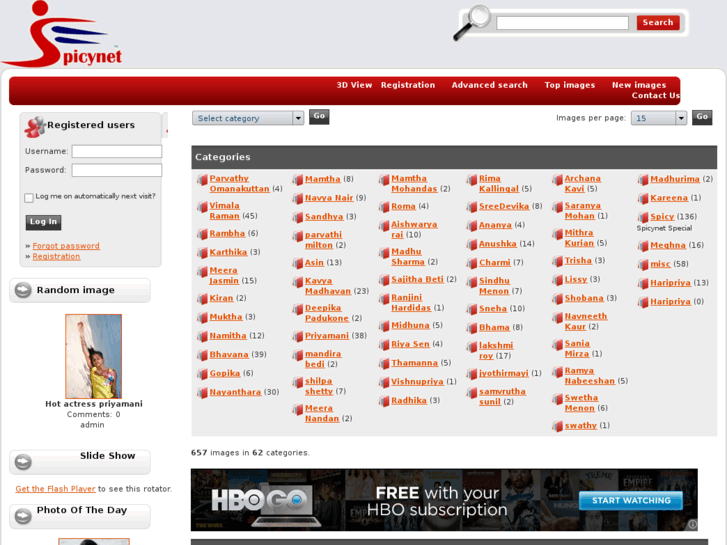Click the folder icon beside Charmi
This screenshot has width=727, height=545.
472,263
